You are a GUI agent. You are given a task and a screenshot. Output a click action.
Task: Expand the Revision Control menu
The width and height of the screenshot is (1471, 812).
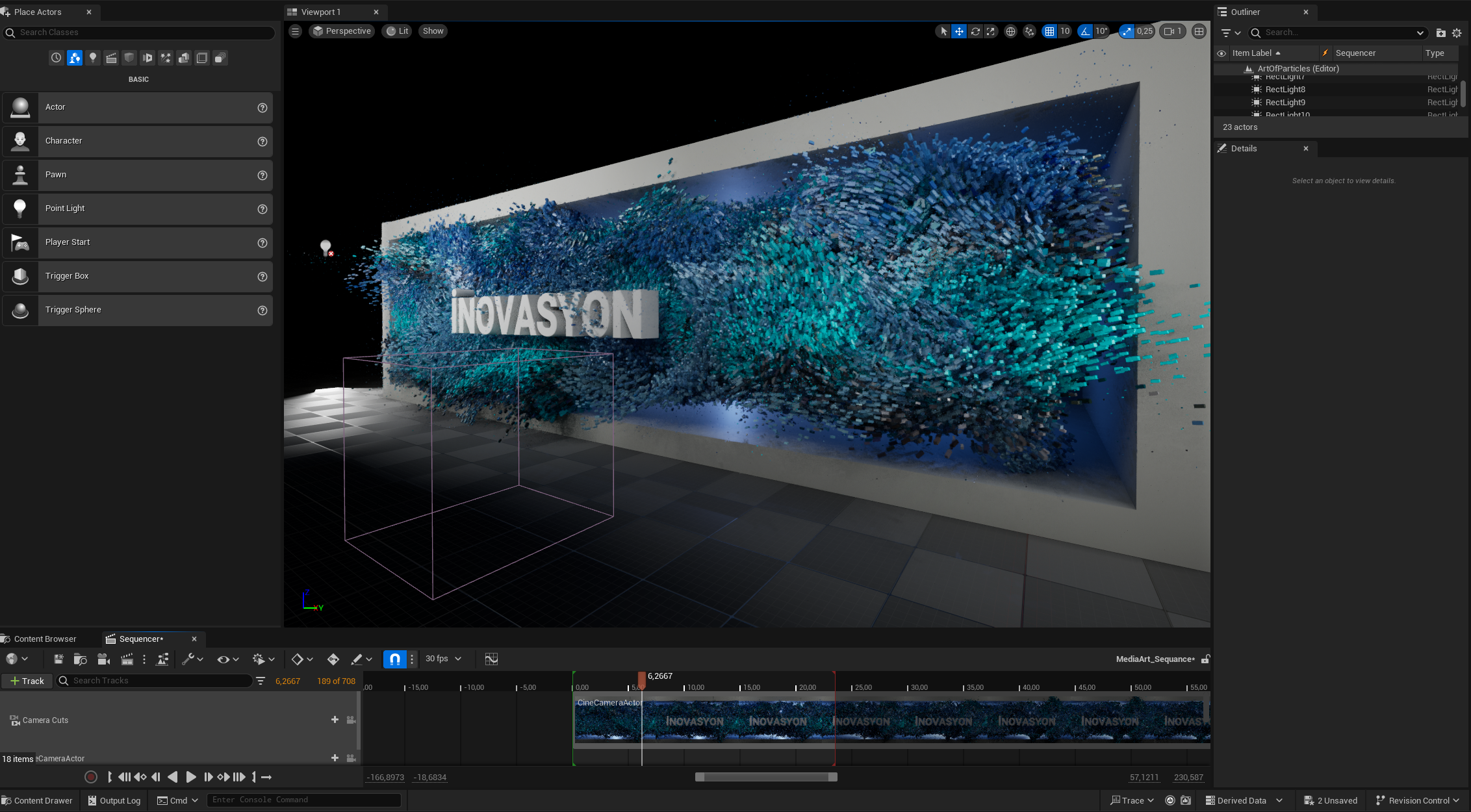[x=1418, y=800]
